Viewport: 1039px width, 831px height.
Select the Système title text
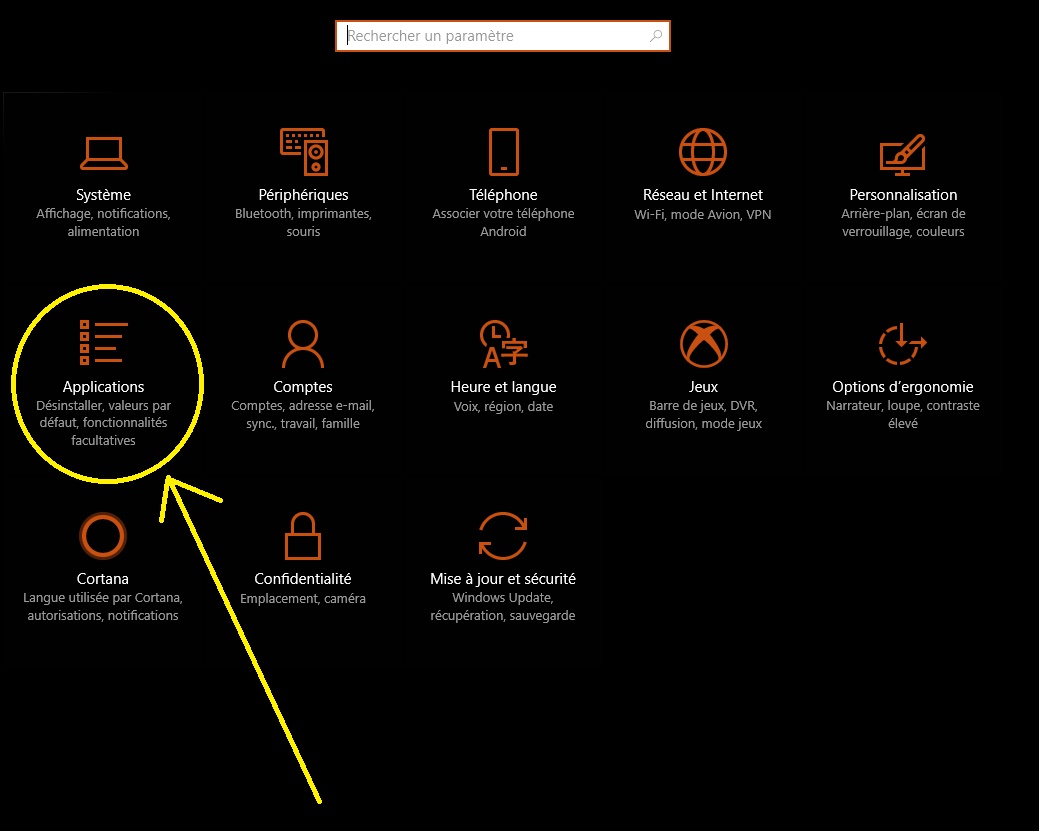point(103,195)
